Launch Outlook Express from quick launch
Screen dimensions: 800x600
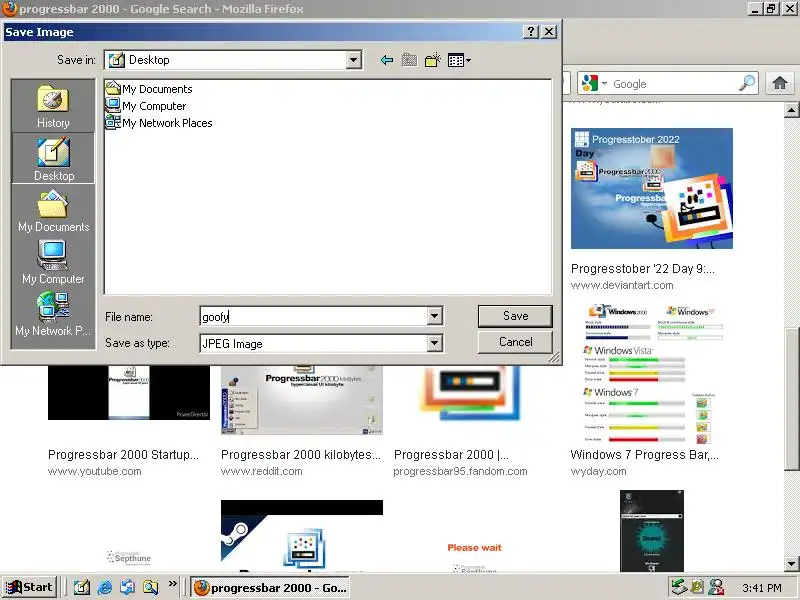128,587
